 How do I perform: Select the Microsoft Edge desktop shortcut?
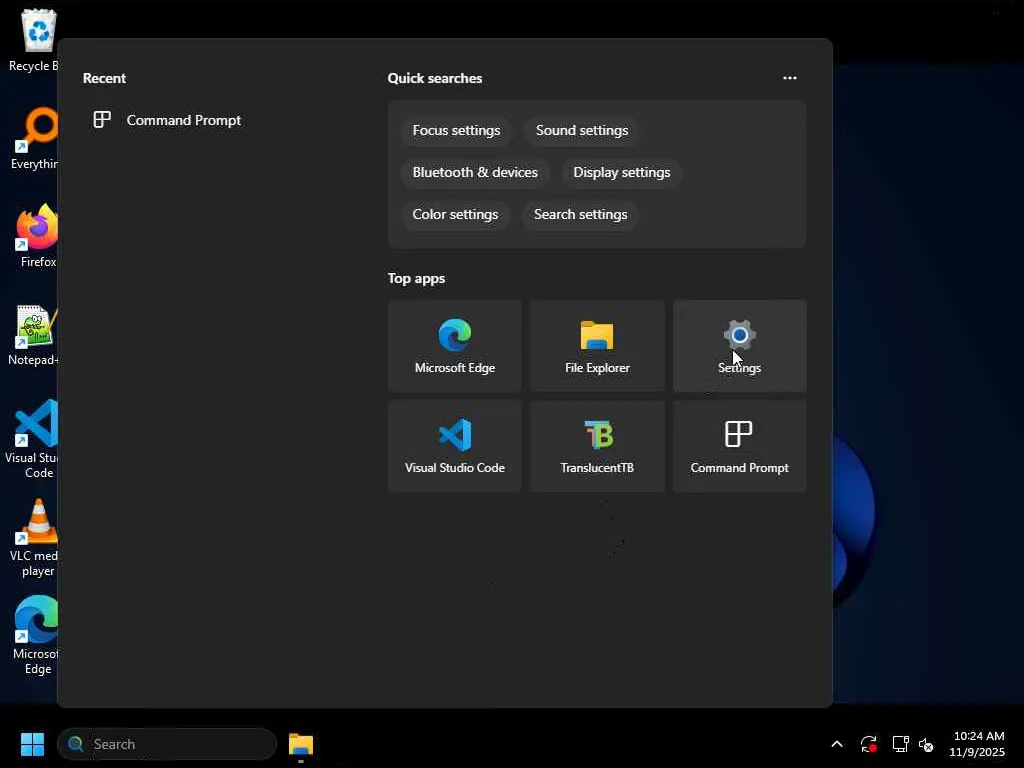coord(35,636)
